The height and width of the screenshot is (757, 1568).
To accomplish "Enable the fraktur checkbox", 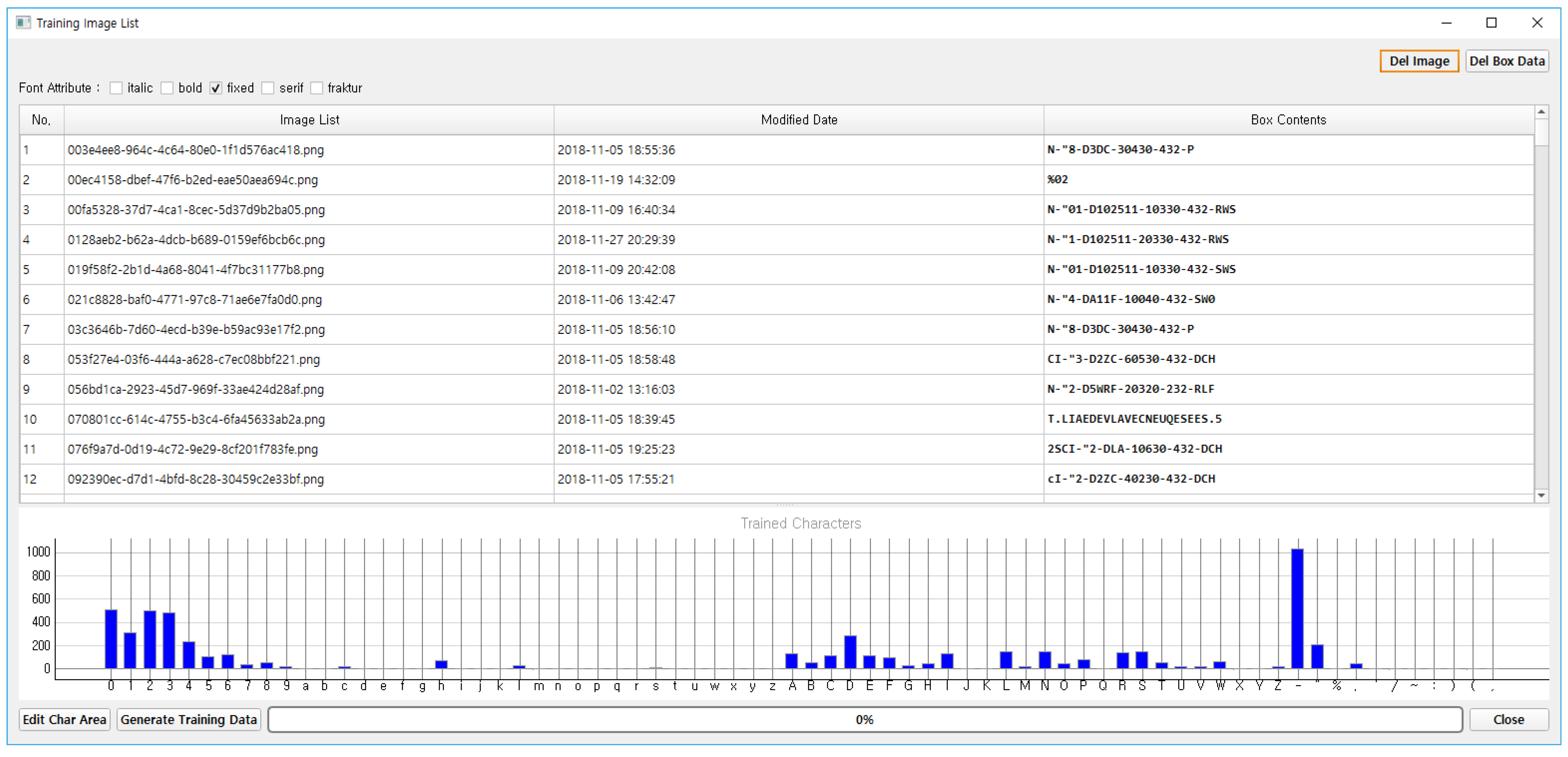I will 317,88.
